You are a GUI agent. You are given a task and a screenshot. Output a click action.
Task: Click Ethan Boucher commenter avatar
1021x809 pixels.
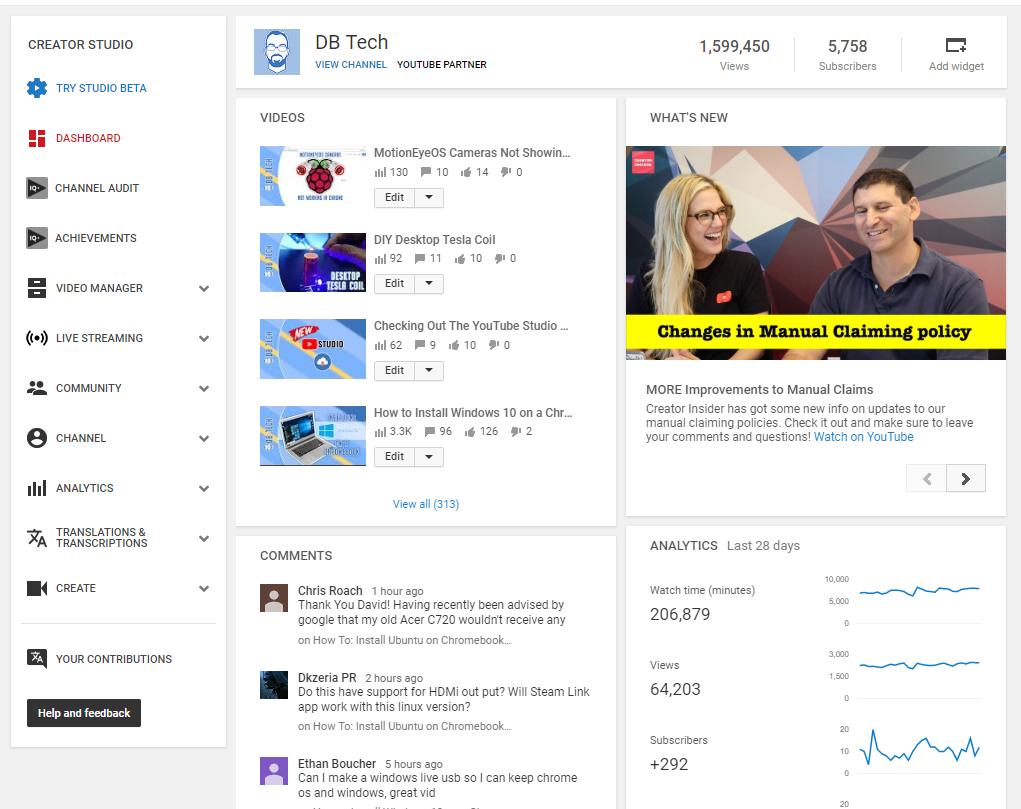(274, 771)
